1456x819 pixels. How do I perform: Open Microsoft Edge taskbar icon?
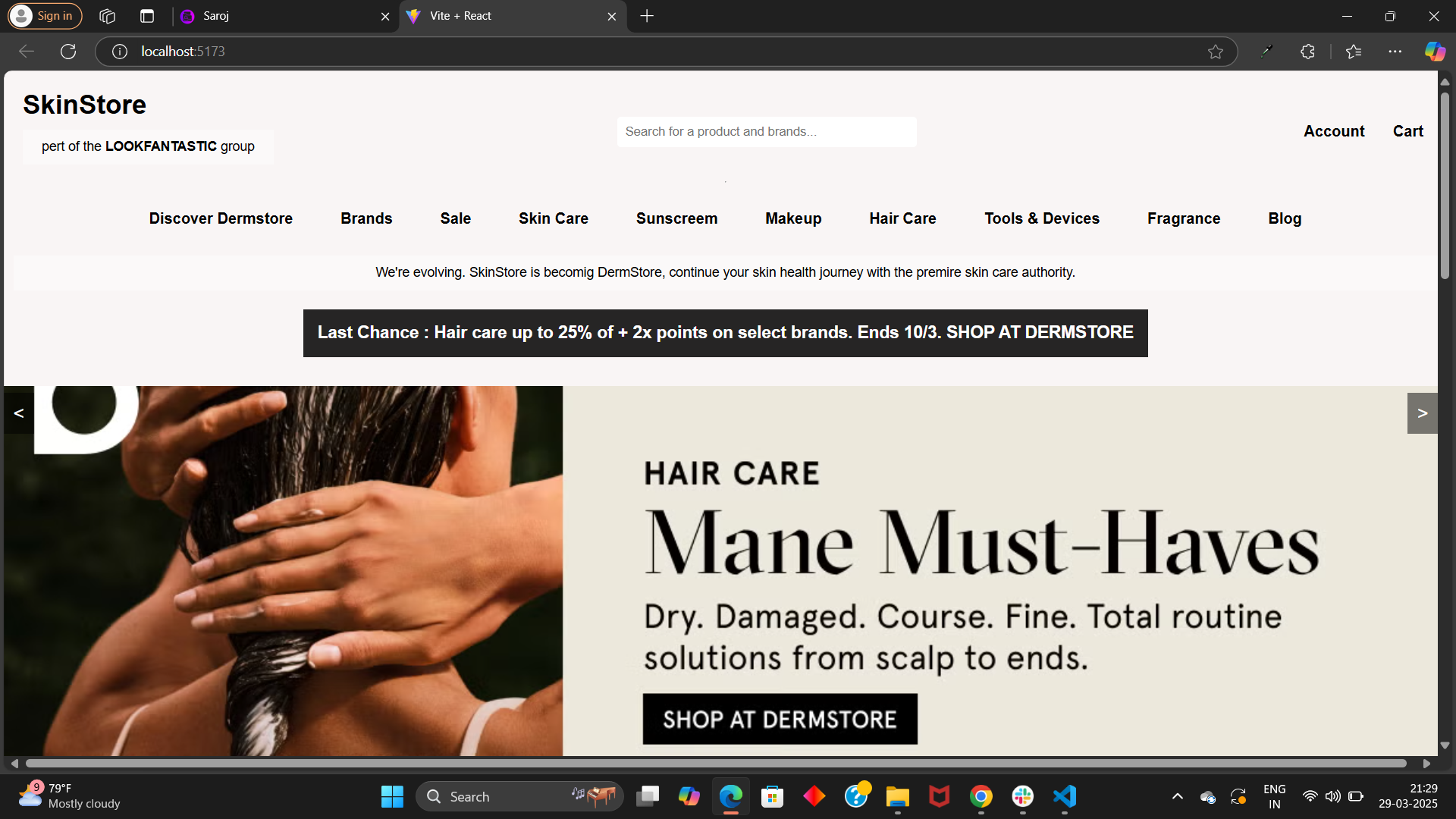pos(730,796)
